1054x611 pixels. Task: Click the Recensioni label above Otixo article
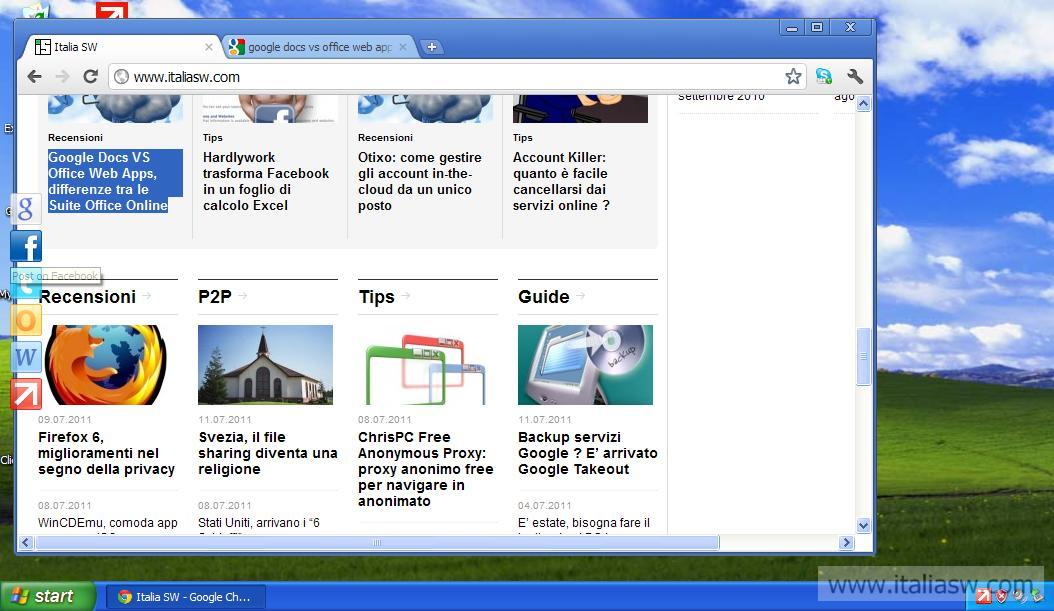(x=385, y=137)
